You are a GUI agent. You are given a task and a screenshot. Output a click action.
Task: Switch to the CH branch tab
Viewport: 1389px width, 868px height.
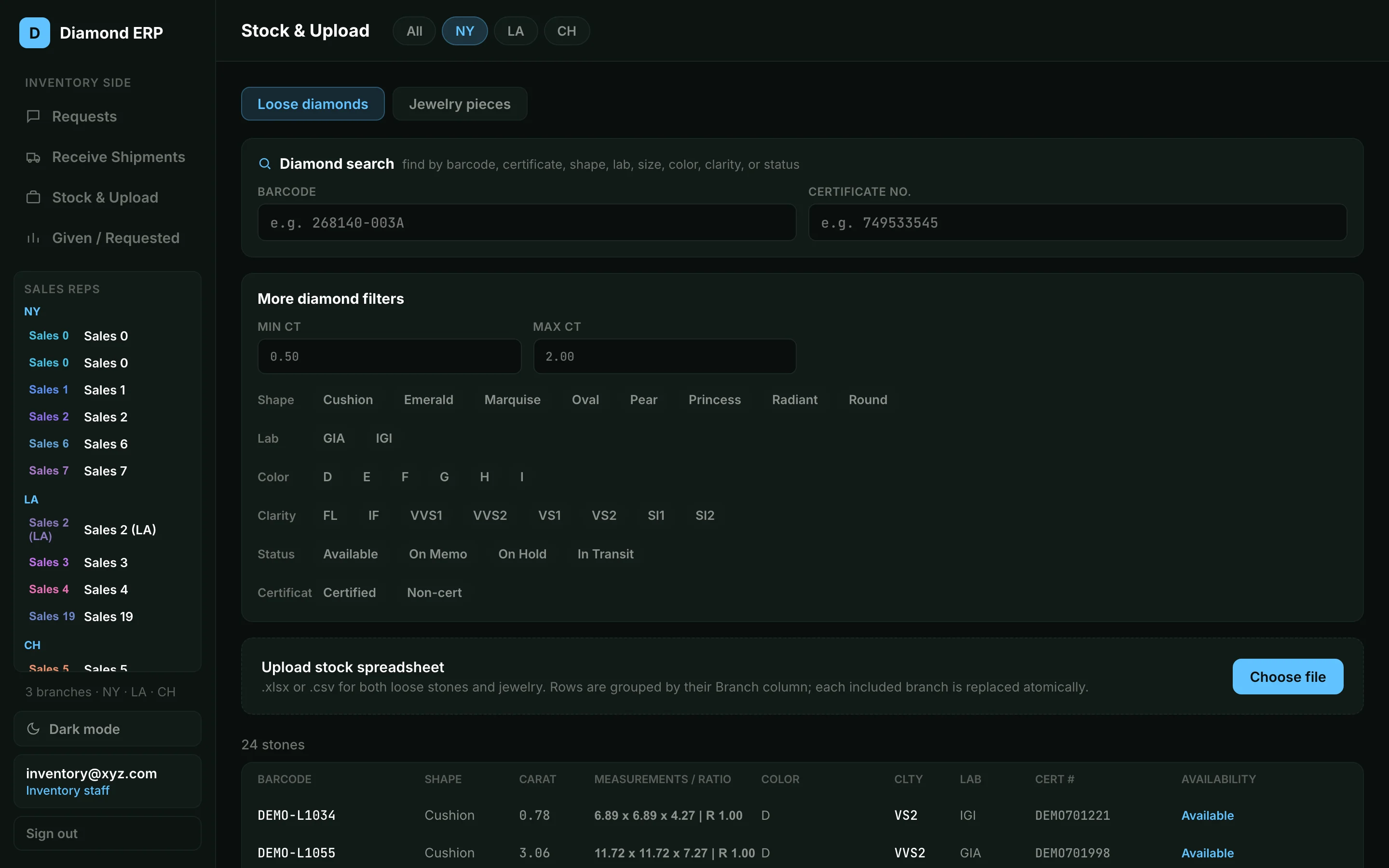[x=567, y=31]
